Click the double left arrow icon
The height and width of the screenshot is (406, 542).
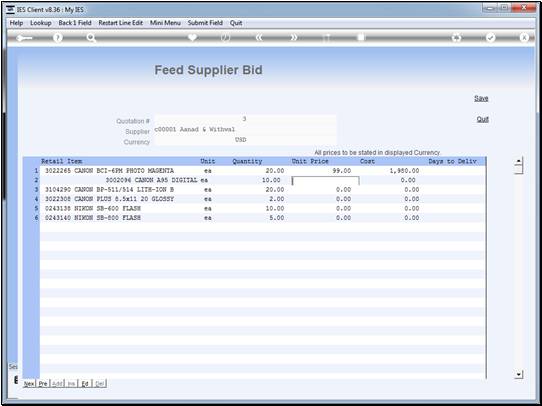pyautogui.click(x=259, y=38)
